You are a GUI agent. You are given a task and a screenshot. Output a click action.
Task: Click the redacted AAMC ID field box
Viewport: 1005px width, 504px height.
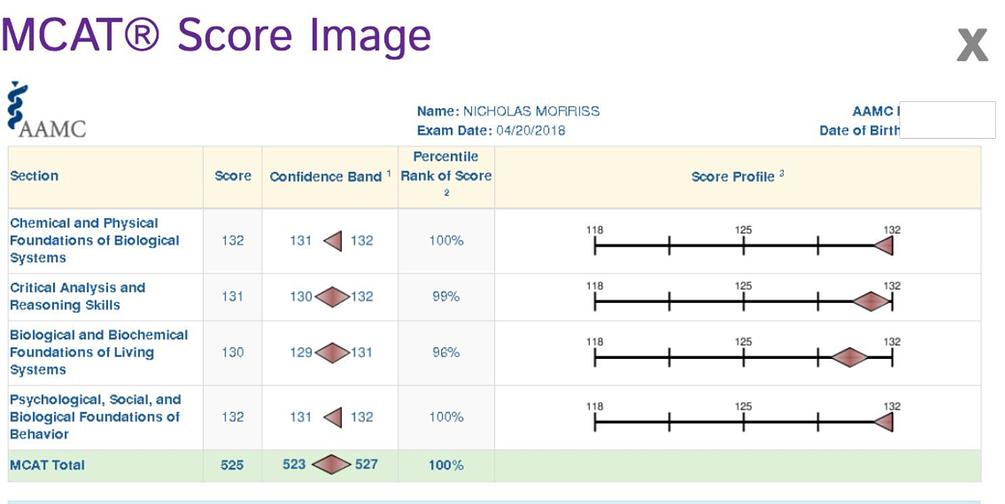(947, 120)
